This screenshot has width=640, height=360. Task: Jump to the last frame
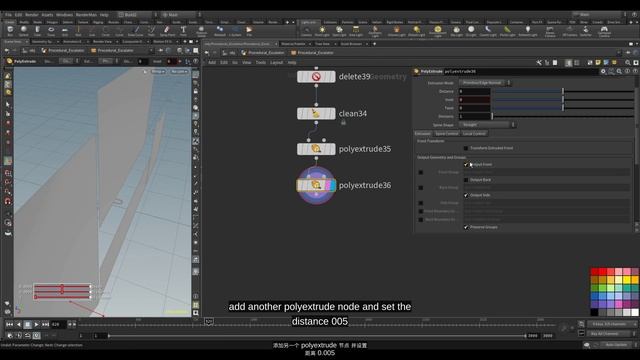point(45,324)
